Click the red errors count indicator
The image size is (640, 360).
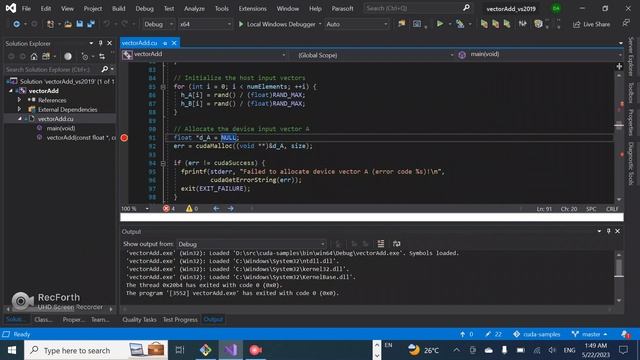click(x=169, y=209)
